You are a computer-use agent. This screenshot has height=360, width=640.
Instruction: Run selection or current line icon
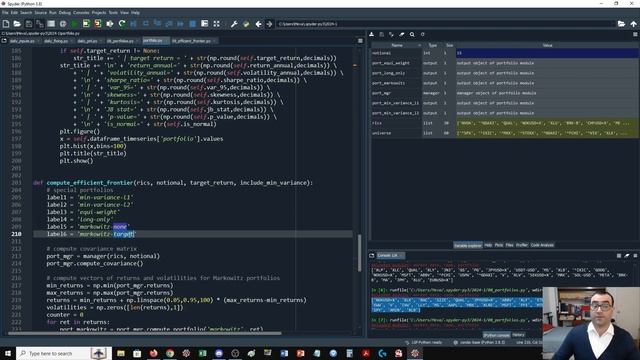tap(110, 24)
